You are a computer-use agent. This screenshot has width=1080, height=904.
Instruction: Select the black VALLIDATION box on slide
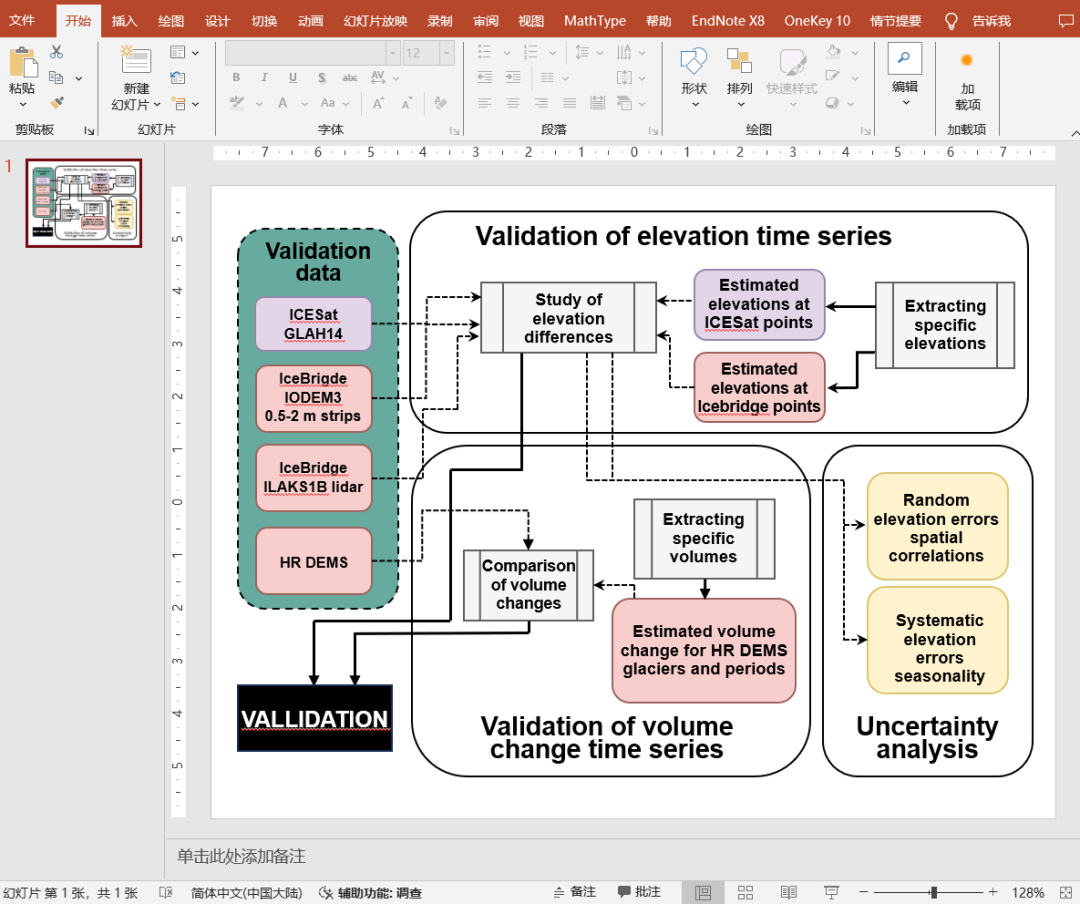coord(315,718)
